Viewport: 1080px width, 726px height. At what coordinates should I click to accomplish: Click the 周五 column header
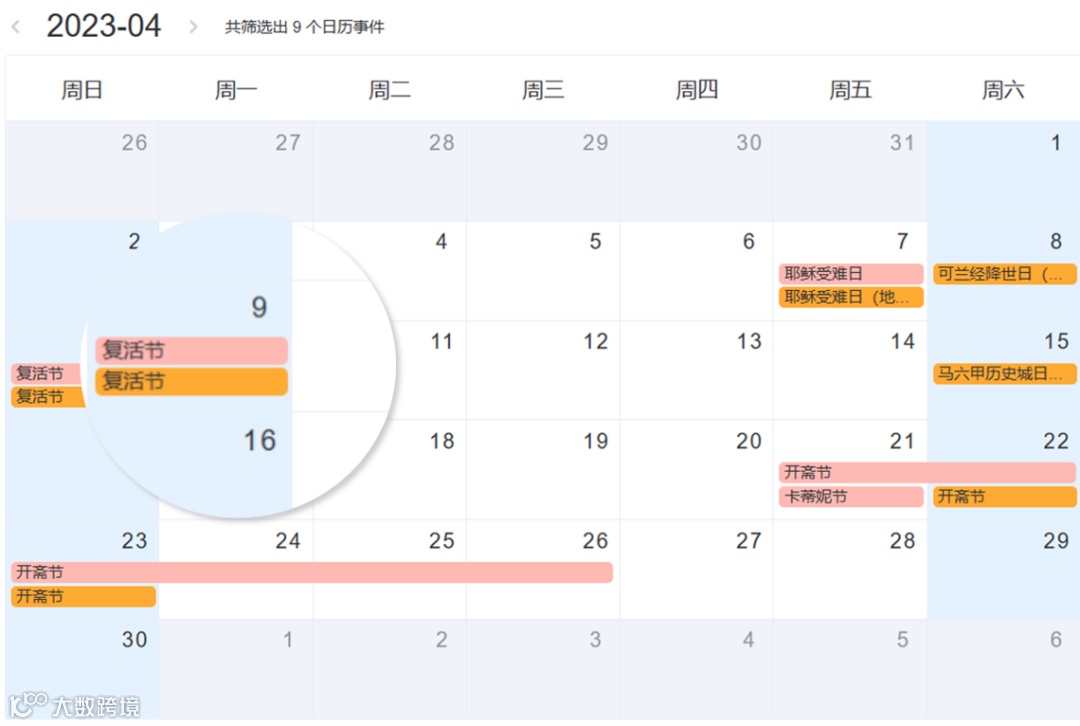tap(850, 90)
